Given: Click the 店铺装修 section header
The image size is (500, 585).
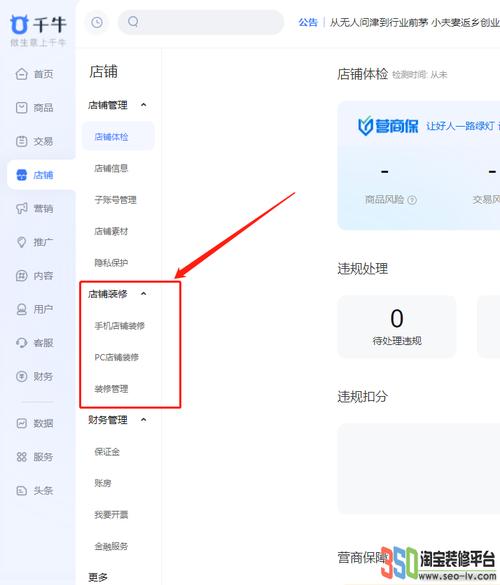Looking at the screenshot, I should click(x=107, y=294).
